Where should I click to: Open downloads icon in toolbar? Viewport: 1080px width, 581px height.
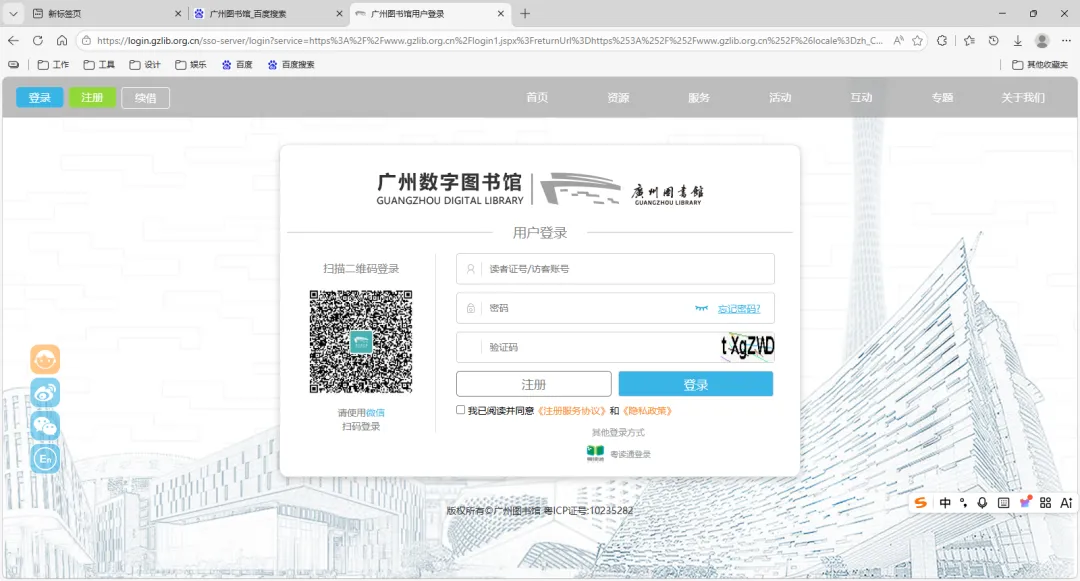tap(1017, 41)
